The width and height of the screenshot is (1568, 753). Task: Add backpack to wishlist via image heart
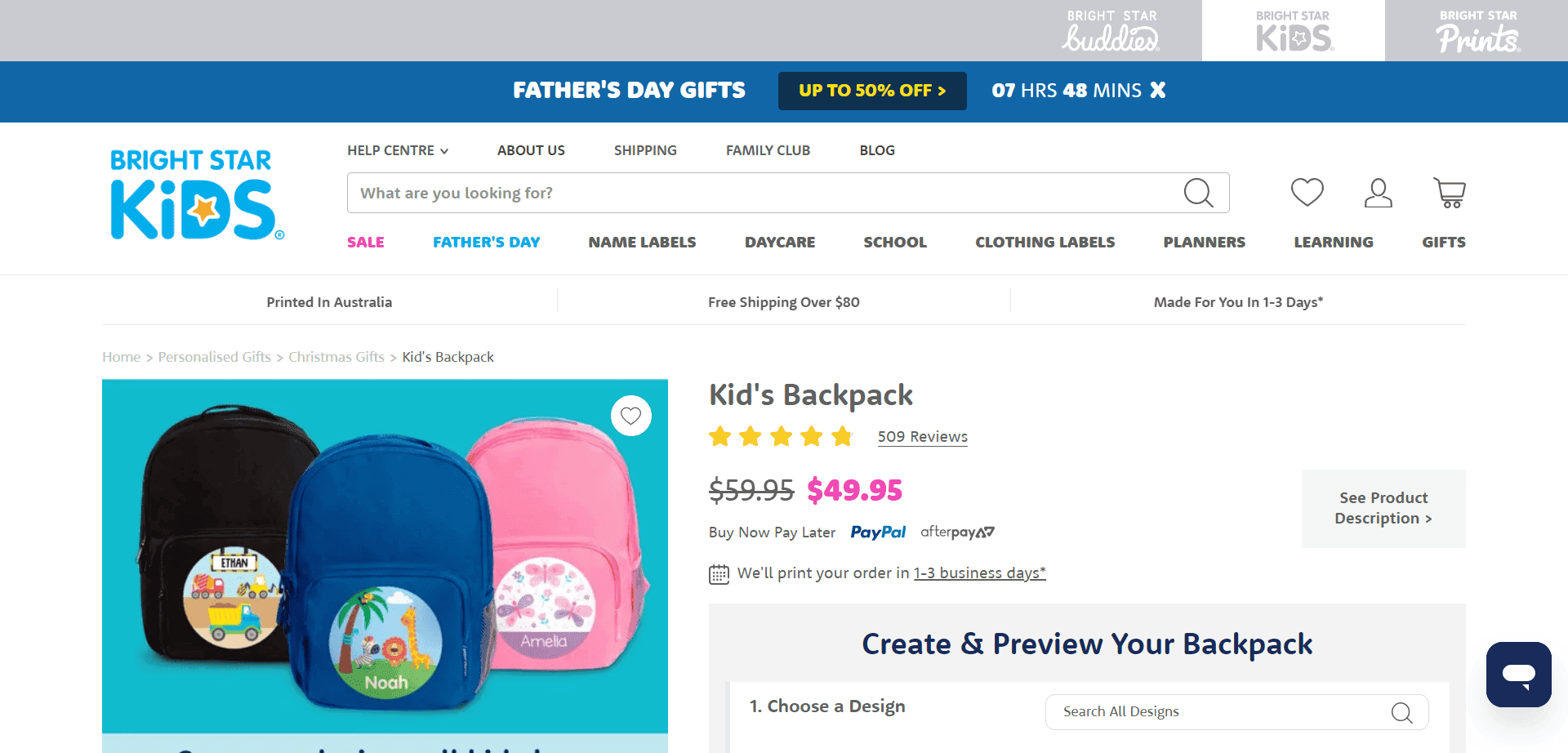[631, 416]
